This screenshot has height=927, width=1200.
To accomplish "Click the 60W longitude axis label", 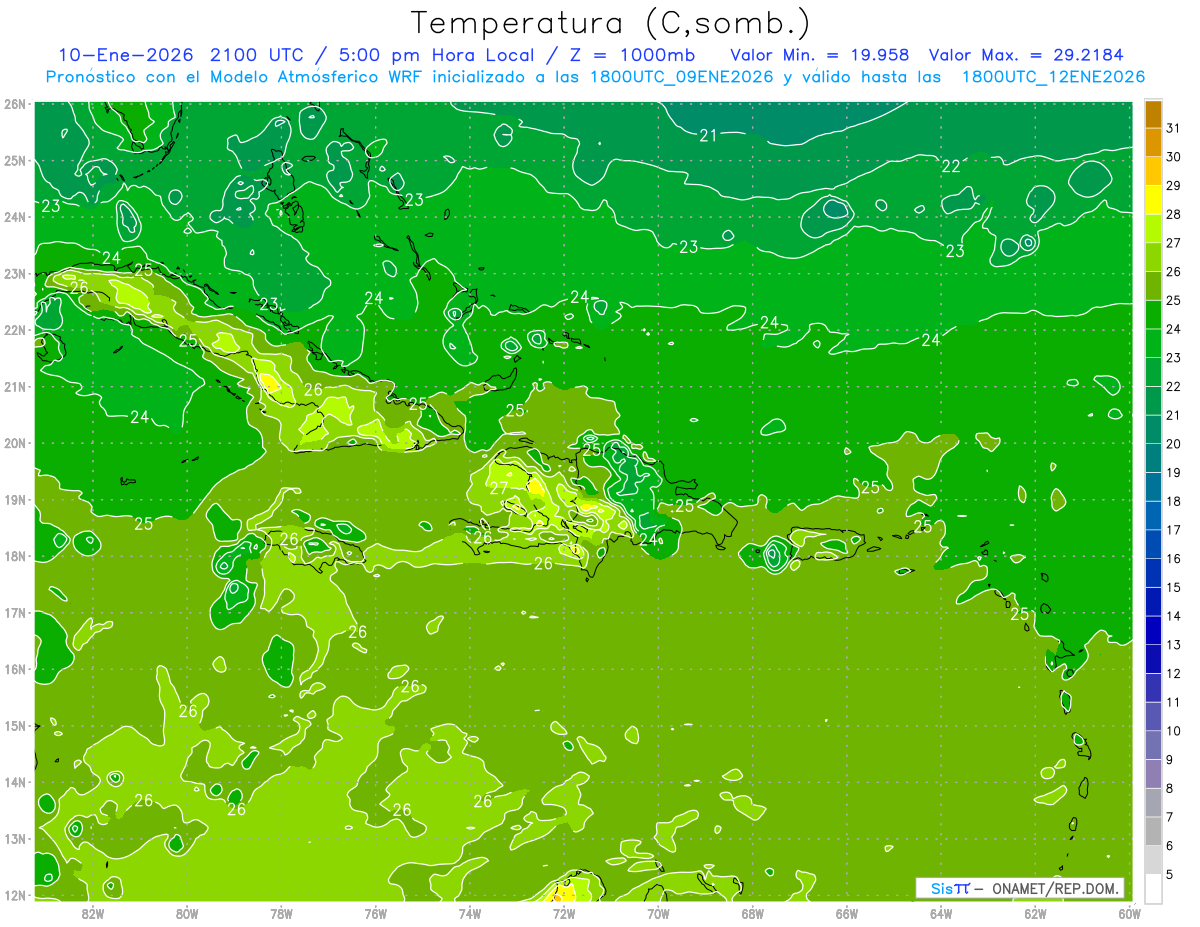I will [x=1129, y=913].
